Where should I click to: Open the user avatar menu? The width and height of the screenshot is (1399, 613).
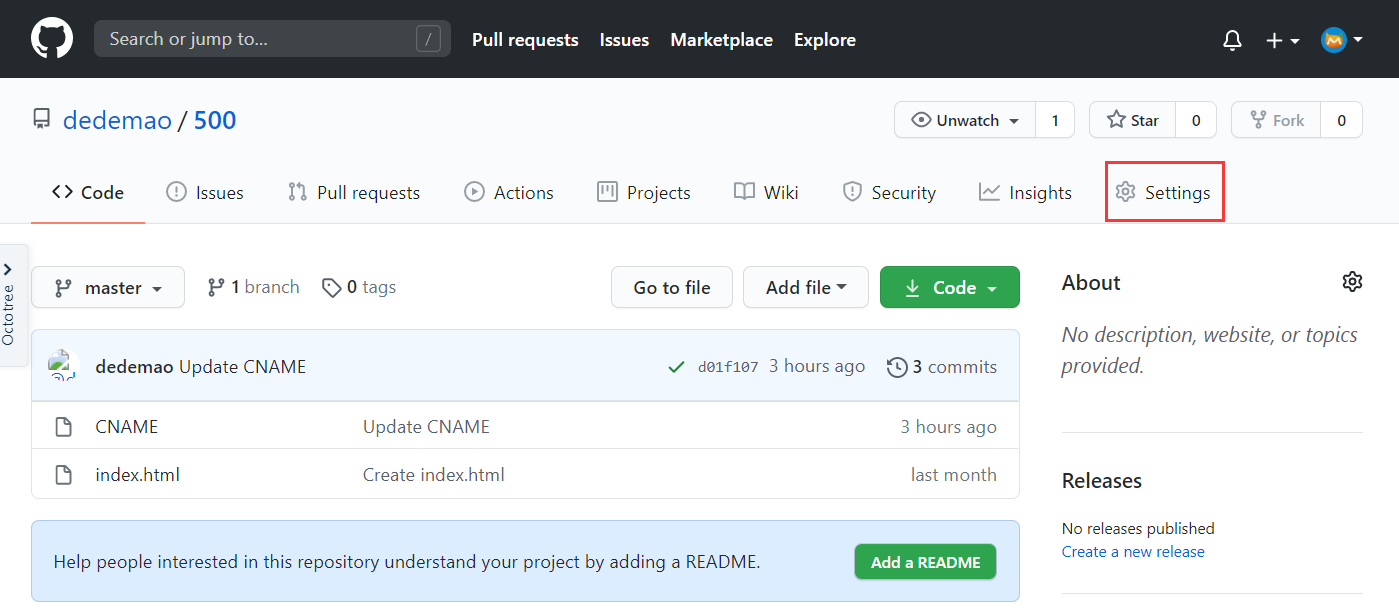1342,40
